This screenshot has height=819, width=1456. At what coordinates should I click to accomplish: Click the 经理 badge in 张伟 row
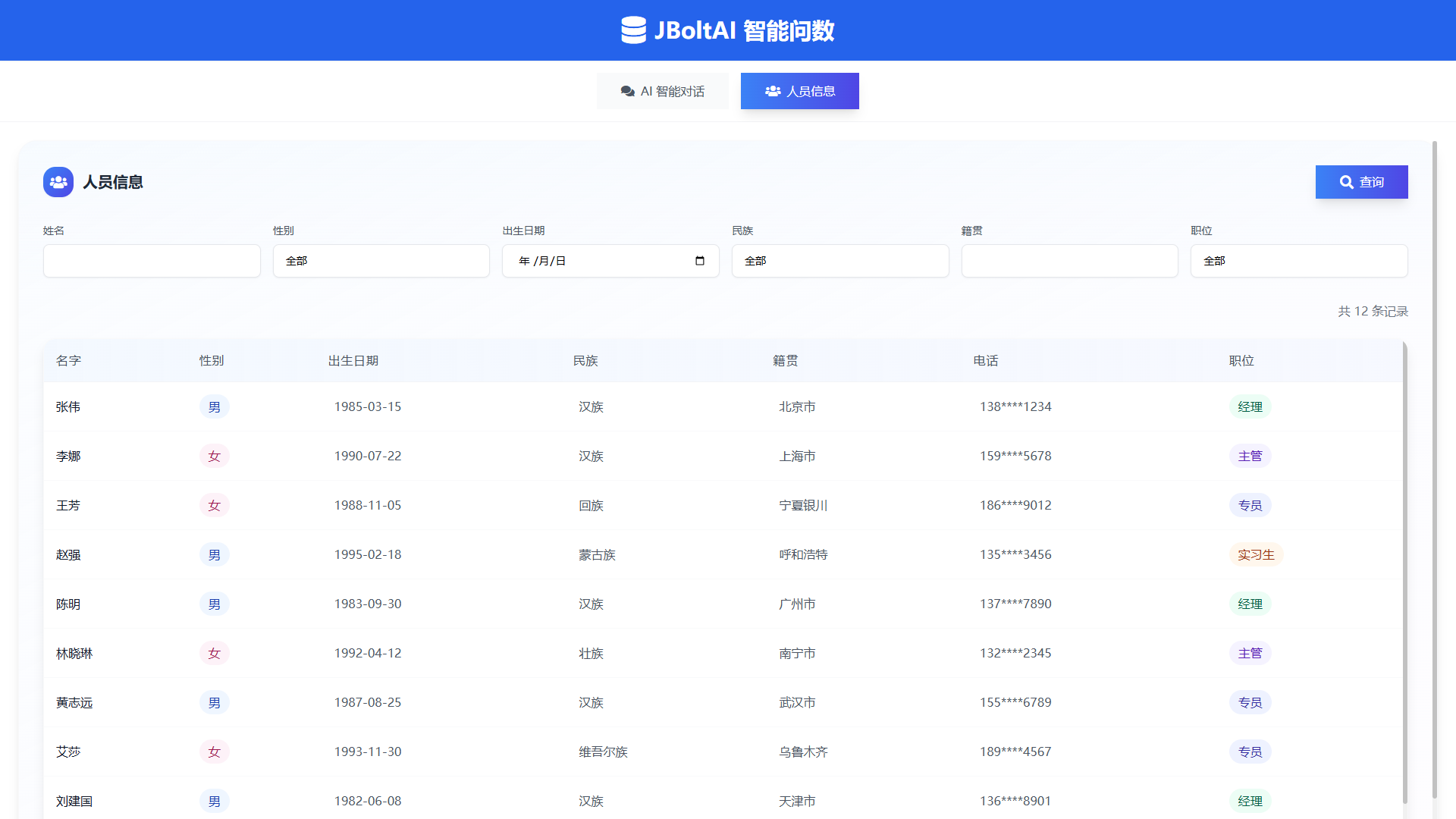click(1250, 407)
